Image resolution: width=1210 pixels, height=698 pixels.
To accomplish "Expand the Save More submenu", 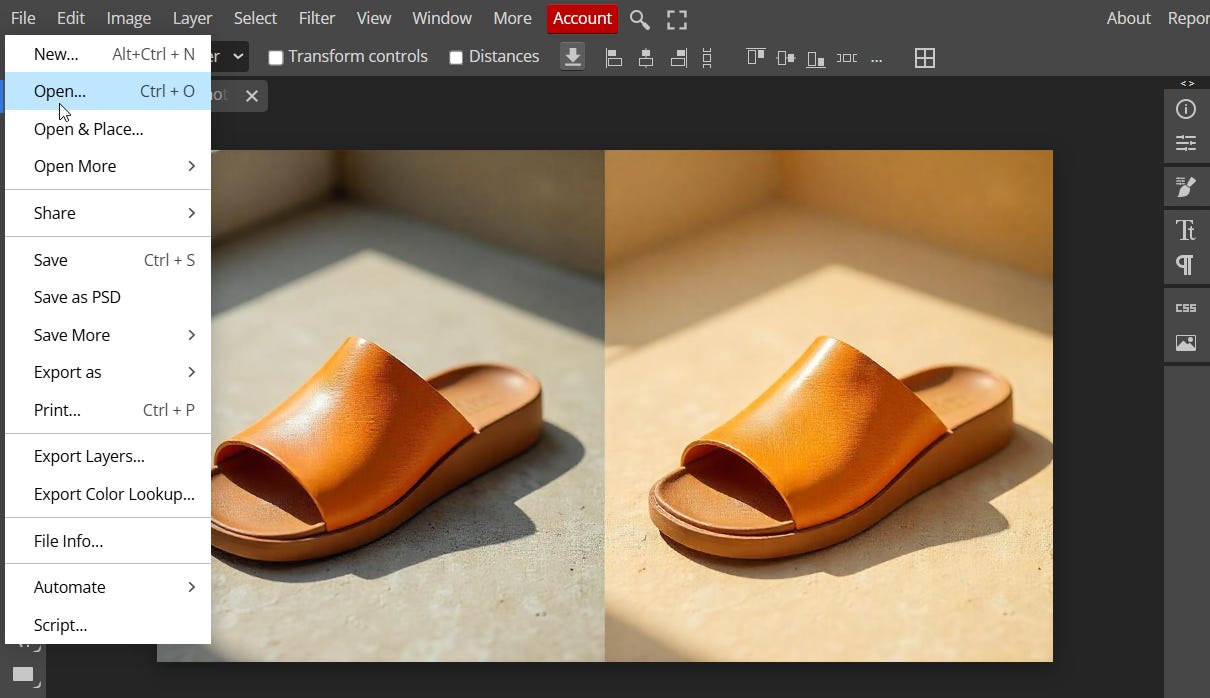I will 71,335.
